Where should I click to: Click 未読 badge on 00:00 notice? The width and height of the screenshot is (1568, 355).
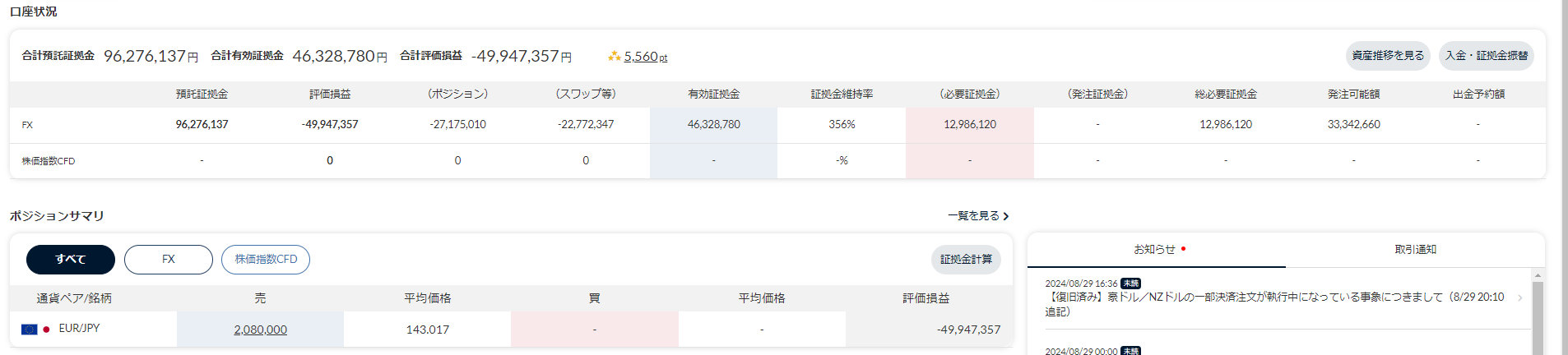pyautogui.click(x=1130, y=351)
